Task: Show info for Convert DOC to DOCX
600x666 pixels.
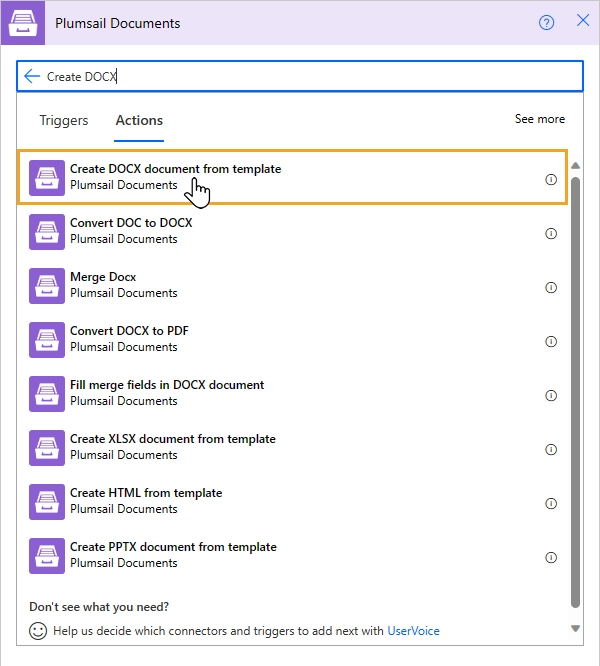Action: tap(551, 234)
